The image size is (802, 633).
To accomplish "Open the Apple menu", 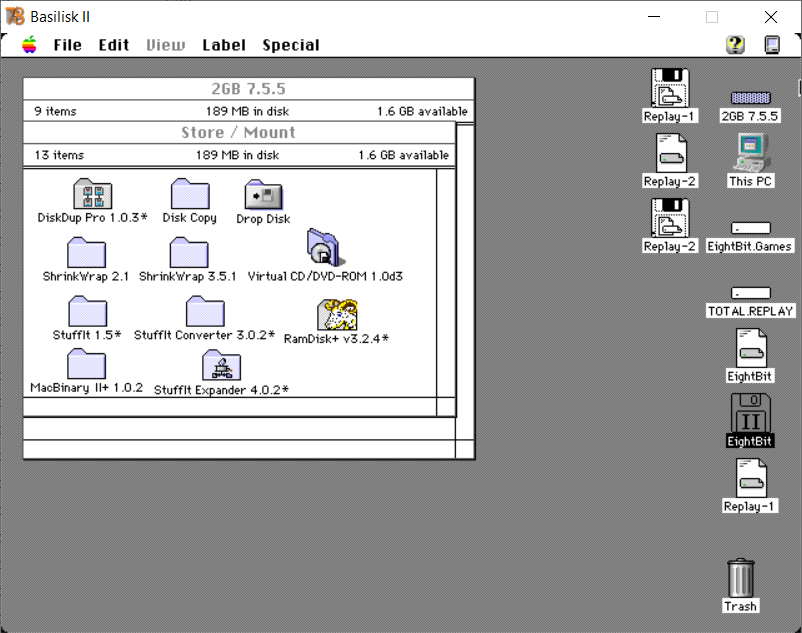I will [x=30, y=45].
